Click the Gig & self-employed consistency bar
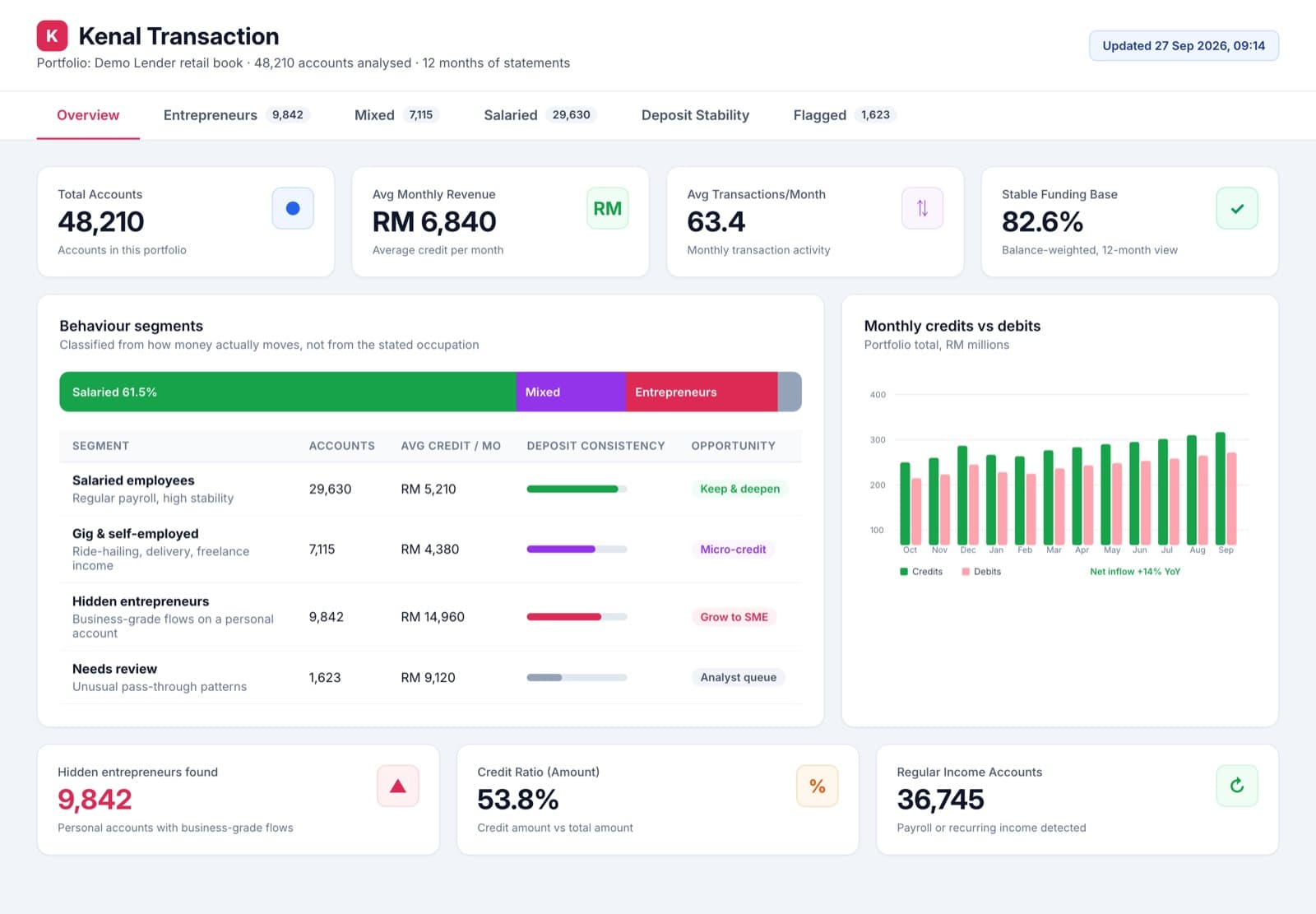Viewport: 1316px width, 914px height. point(577,550)
